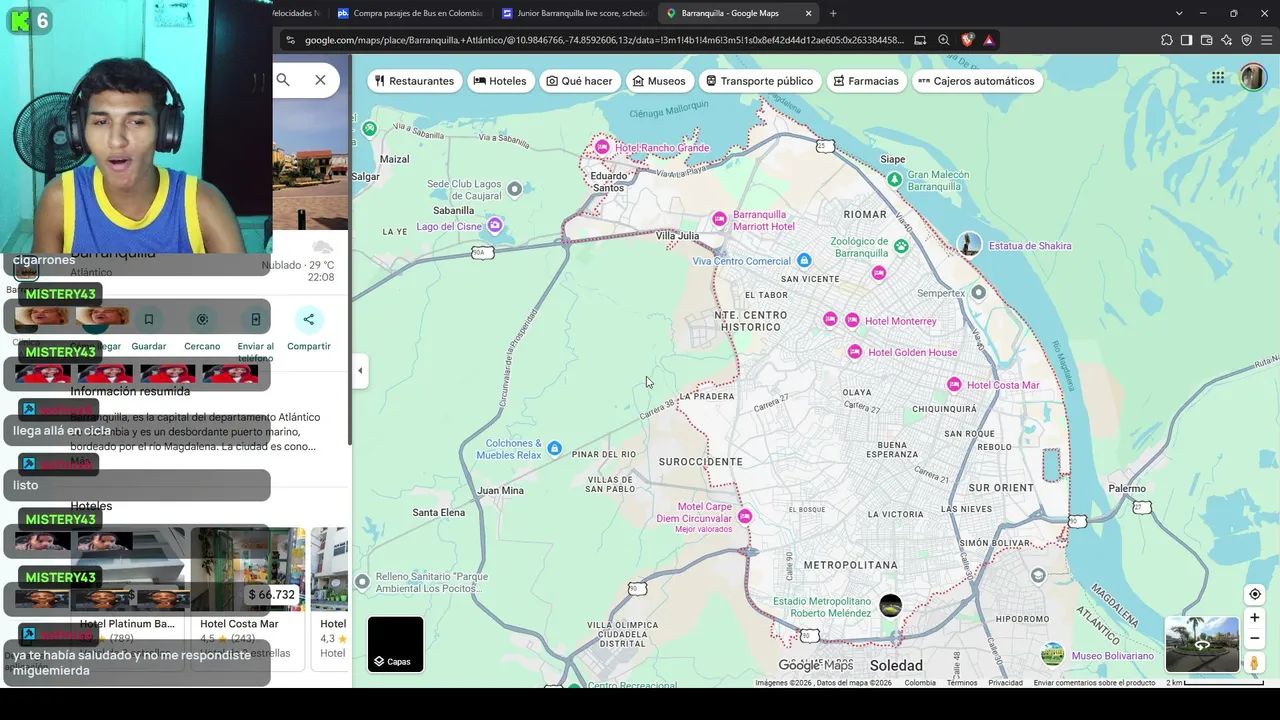Open Enviar comentarios sobre el producto link
The image size is (1280, 720).
pos(1094,683)
